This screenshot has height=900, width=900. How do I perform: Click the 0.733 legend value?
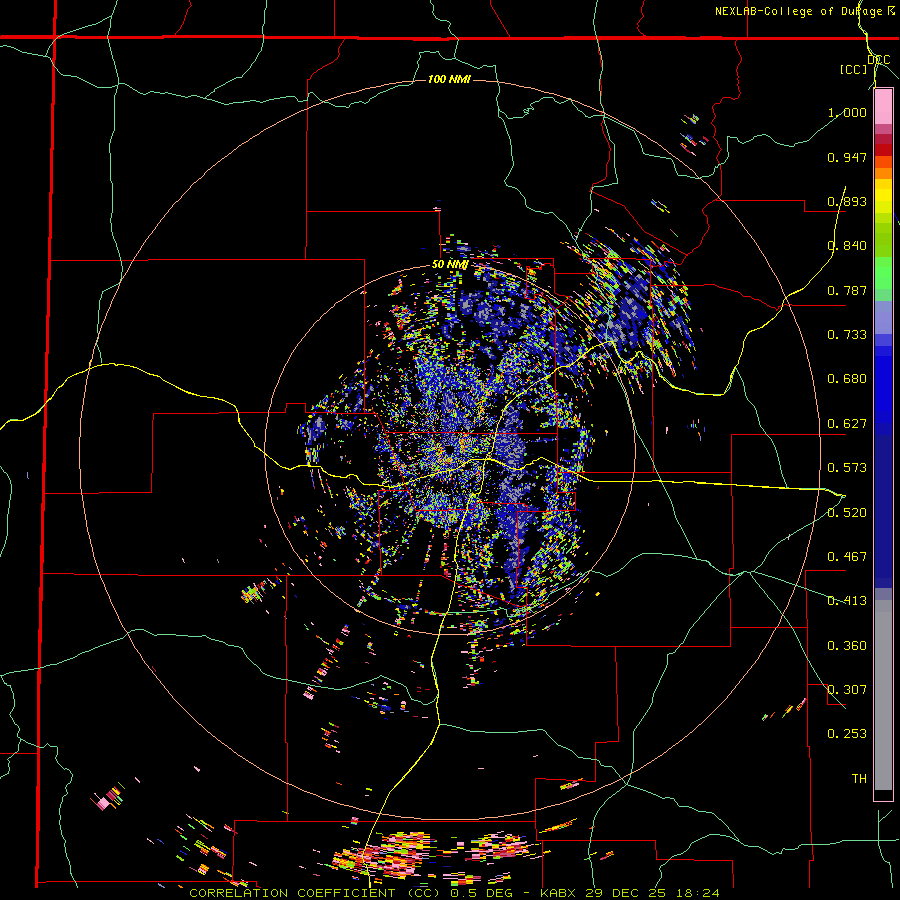pos(847,335)
